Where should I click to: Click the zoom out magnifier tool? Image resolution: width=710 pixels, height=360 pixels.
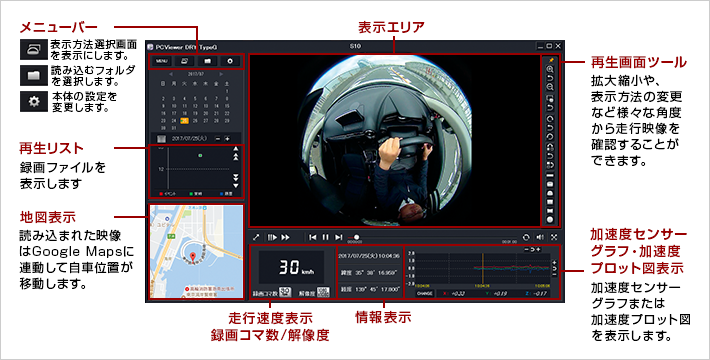(x=551, y=87)
